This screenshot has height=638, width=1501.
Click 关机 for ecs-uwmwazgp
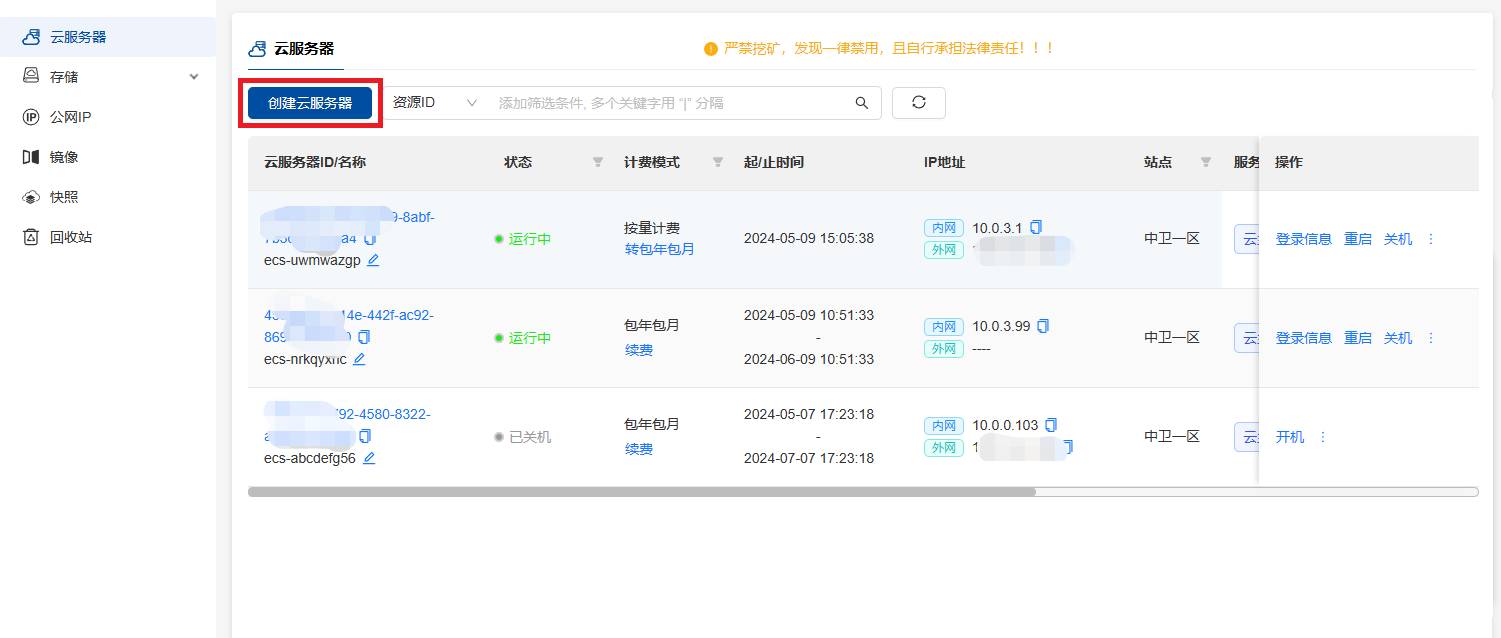[x=1398, y=240]
